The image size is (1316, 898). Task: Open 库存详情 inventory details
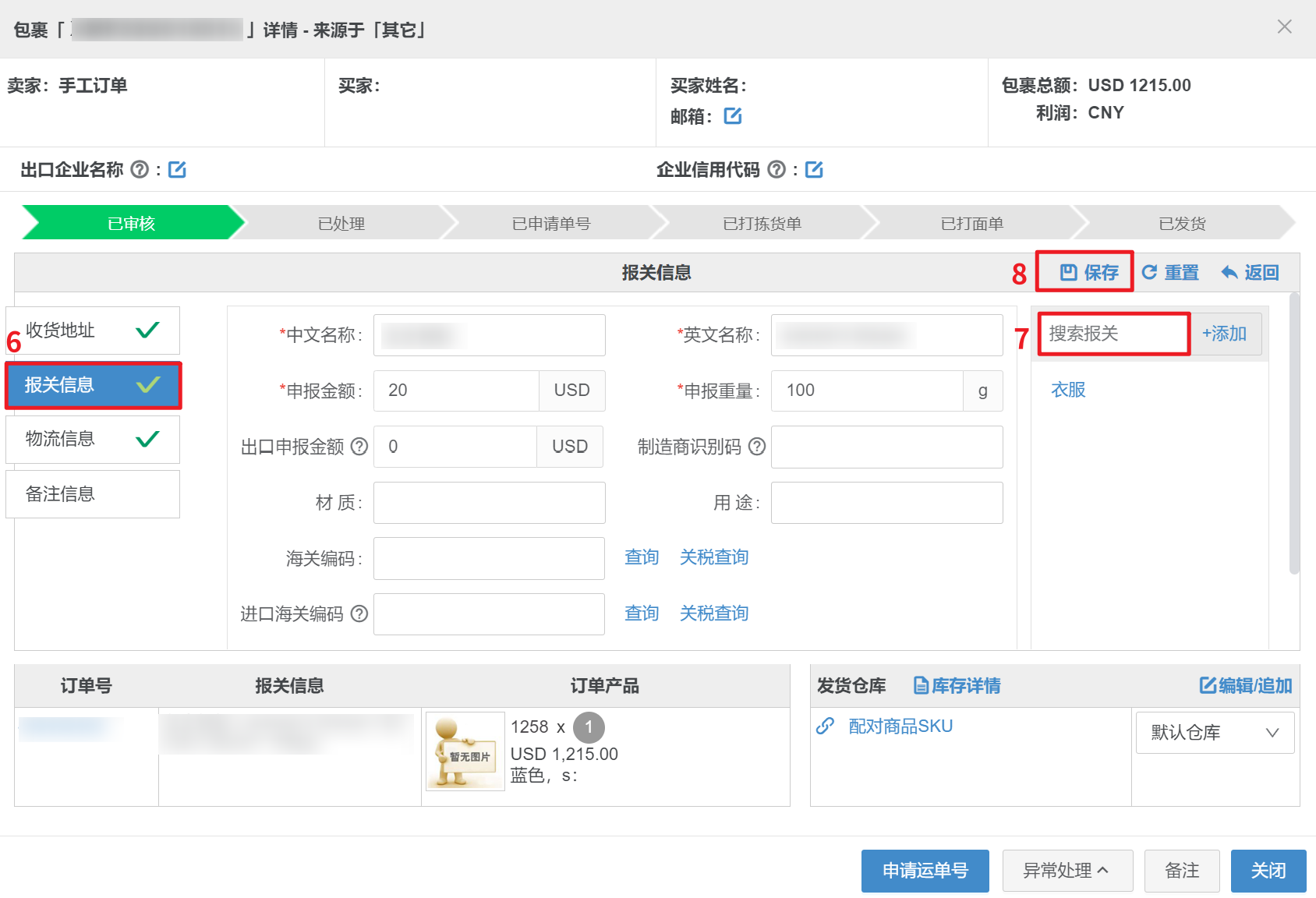click(x=957, y=686)
